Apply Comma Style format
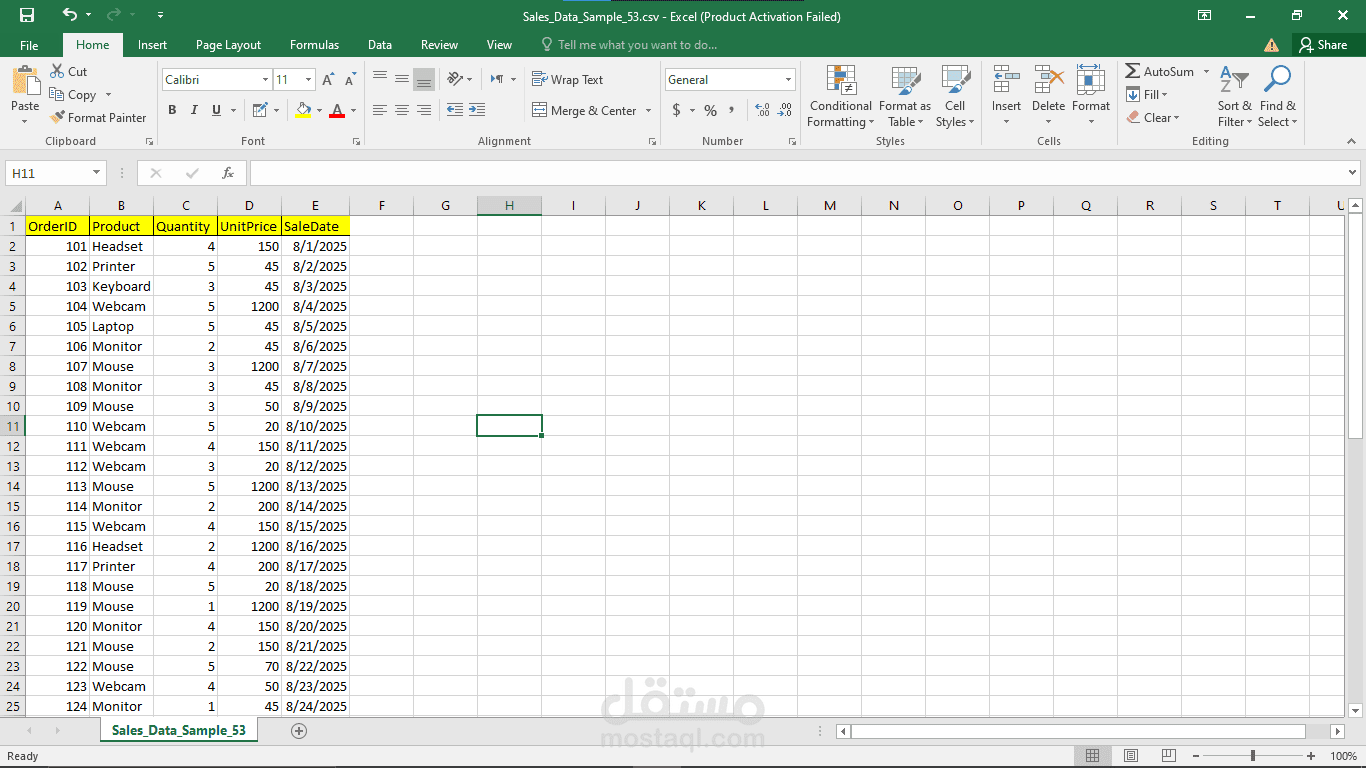The width and height of the screenshot is (1366, 768). [732, 110]
